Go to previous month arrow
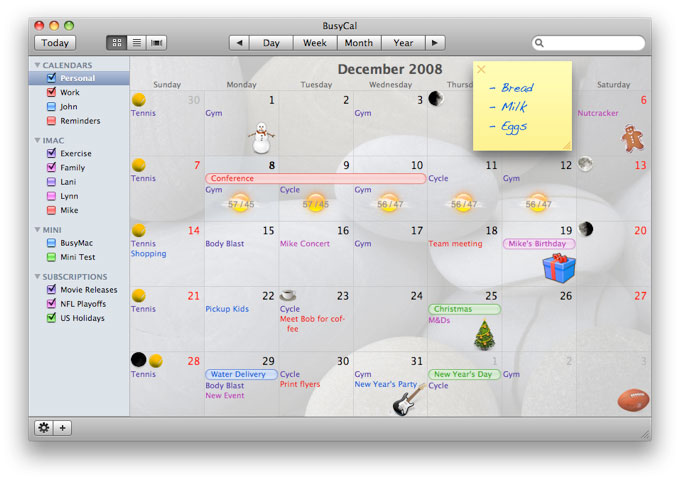 239,42
